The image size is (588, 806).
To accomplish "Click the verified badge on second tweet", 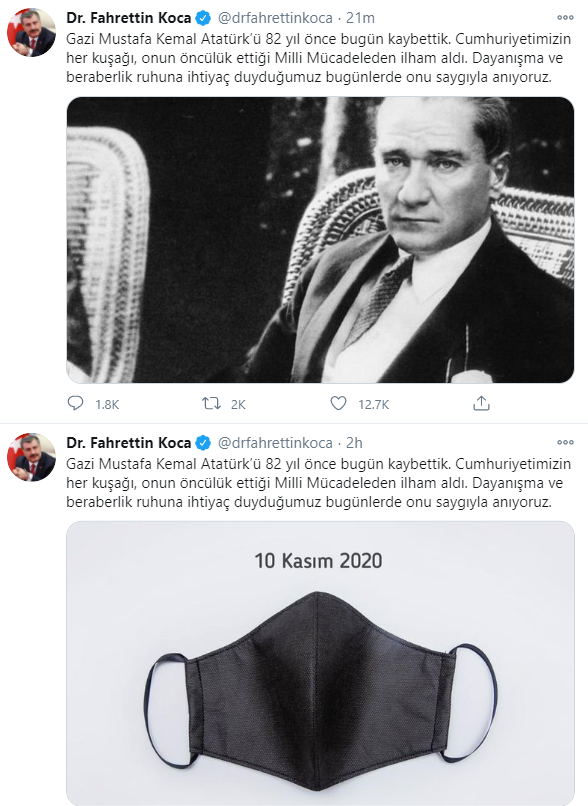I will (x=203, y=443).
